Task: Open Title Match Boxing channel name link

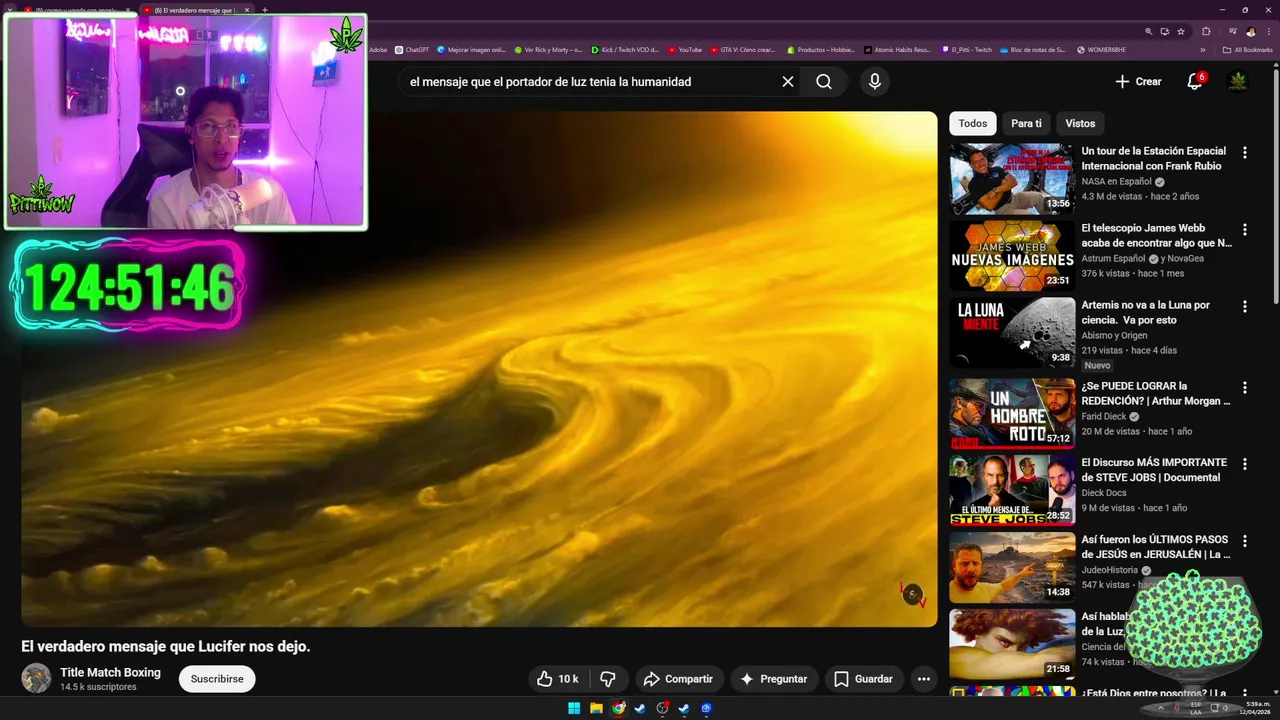Action: (x=110, y=672)
